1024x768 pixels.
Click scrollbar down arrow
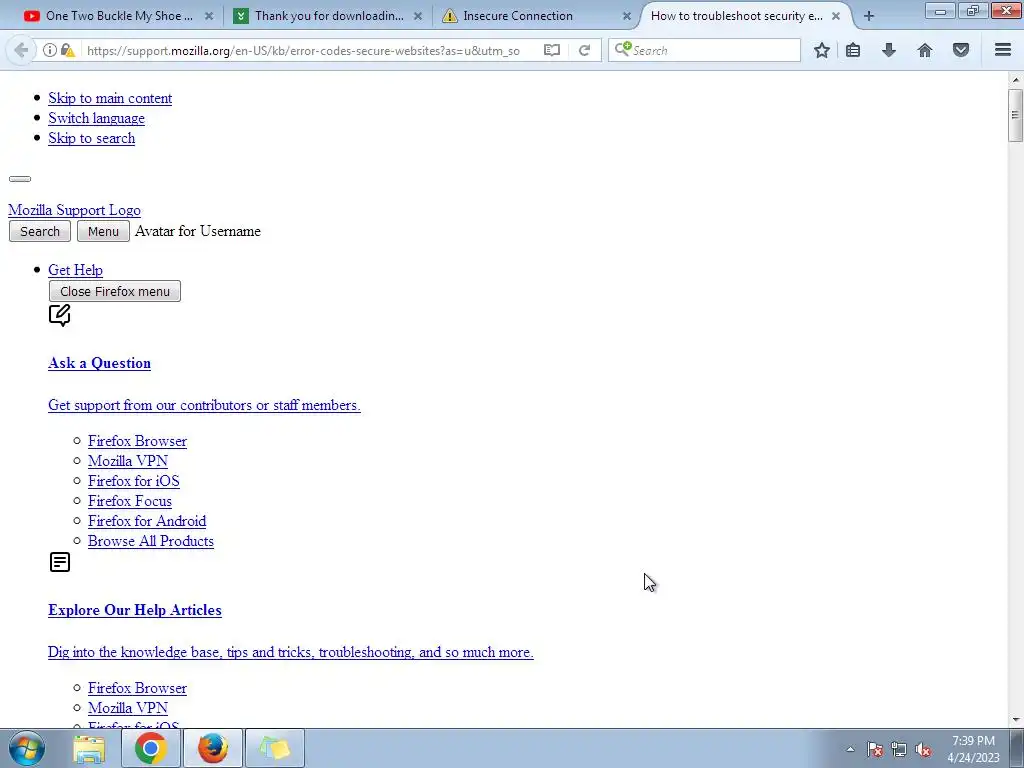pyautogui.click(x=1016, y=720)
